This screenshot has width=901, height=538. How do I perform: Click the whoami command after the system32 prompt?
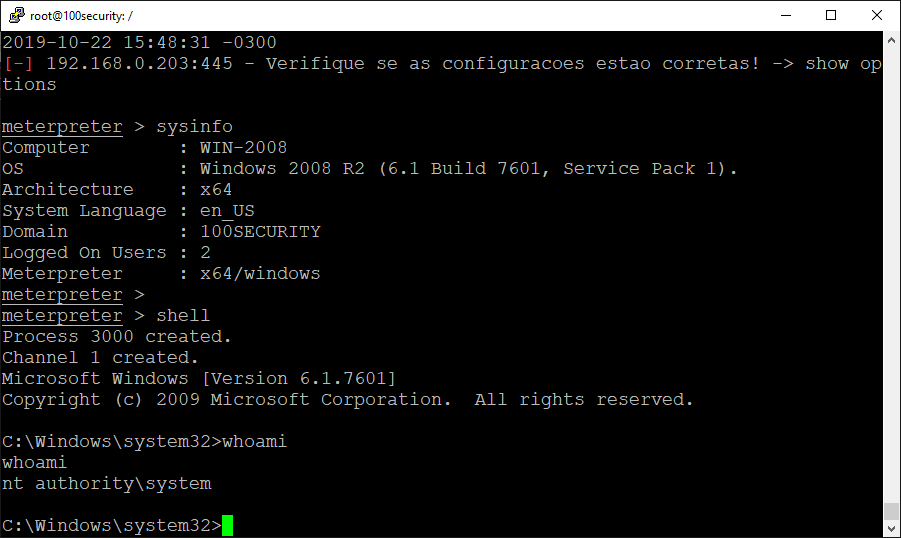[x=255, y=441]
